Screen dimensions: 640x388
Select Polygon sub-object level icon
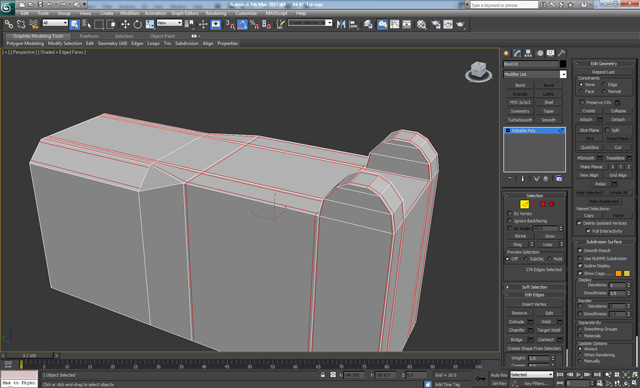pyautogui.click(x=543, y=204)
